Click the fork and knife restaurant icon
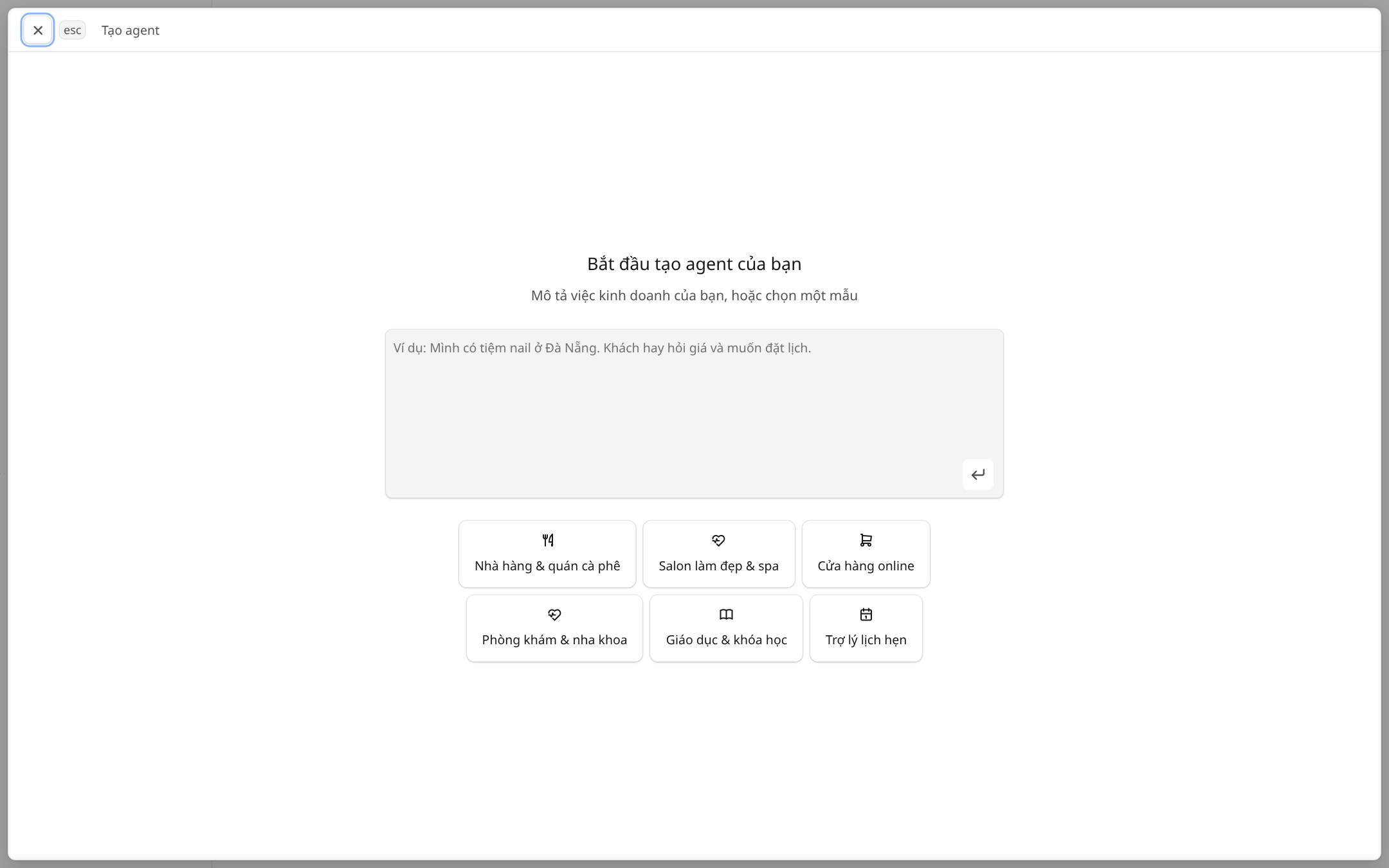 (x=547, y=540)
